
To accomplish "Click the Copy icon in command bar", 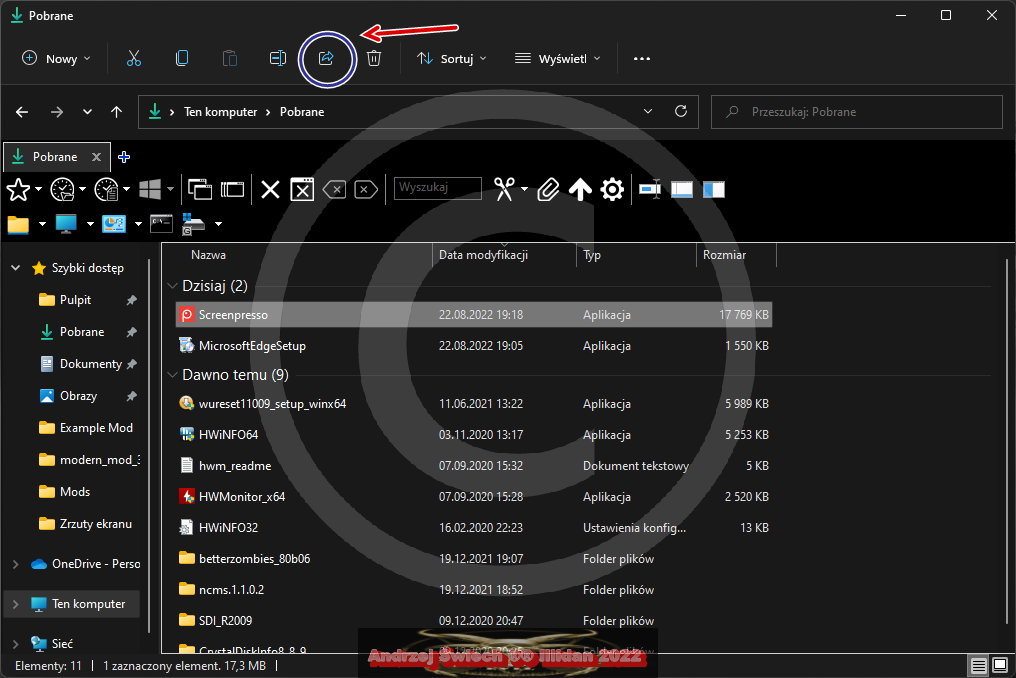I will coord(182,58).
